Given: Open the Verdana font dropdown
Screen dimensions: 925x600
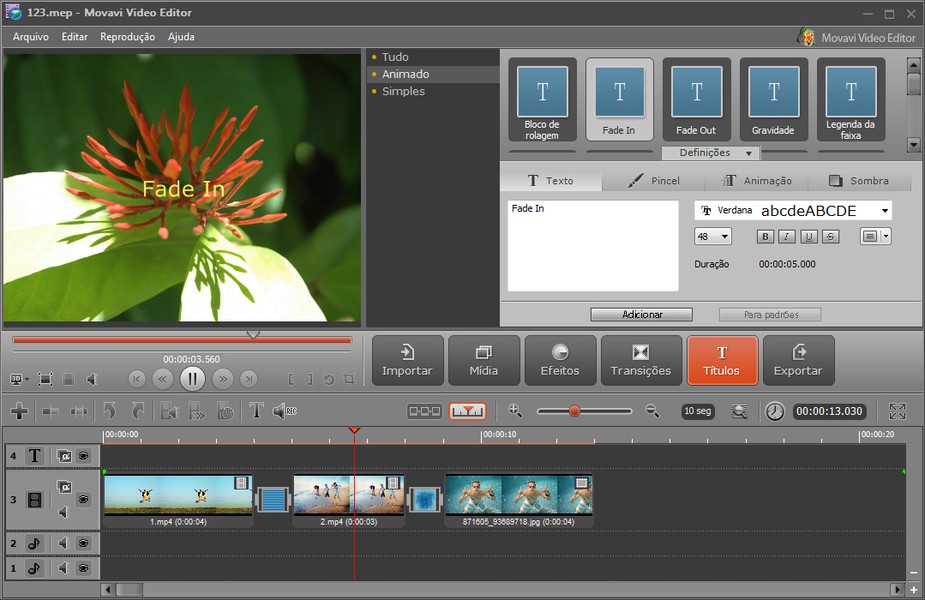Looking at the screenshot, I should [x=793, y=211].
